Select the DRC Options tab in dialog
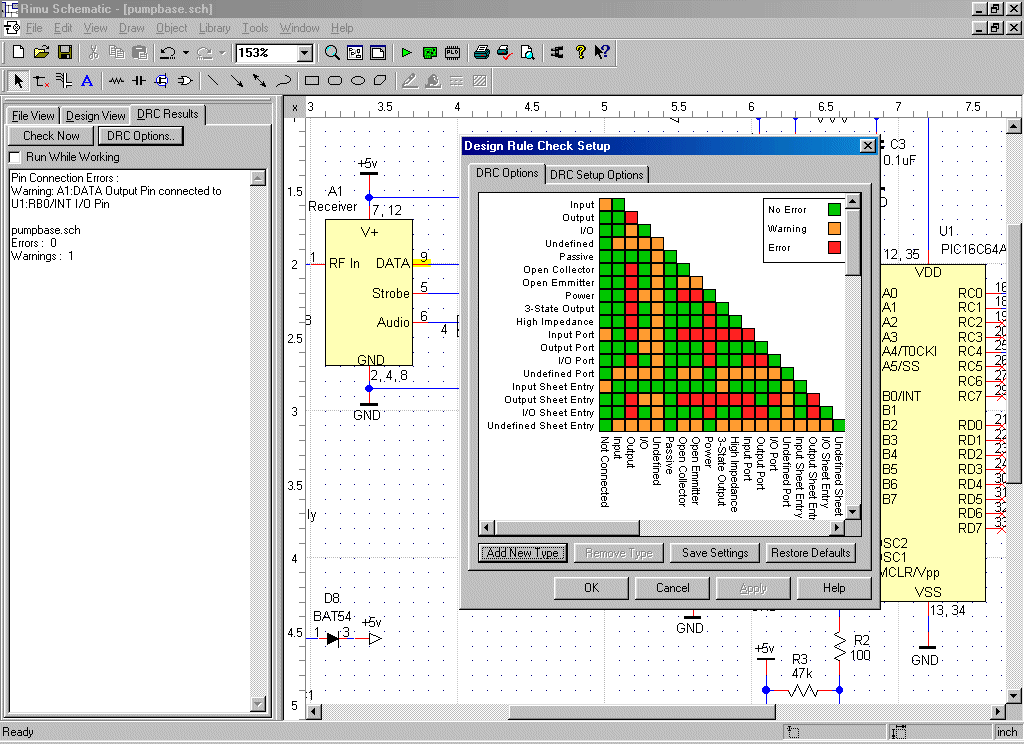 (x=507, y=173)
